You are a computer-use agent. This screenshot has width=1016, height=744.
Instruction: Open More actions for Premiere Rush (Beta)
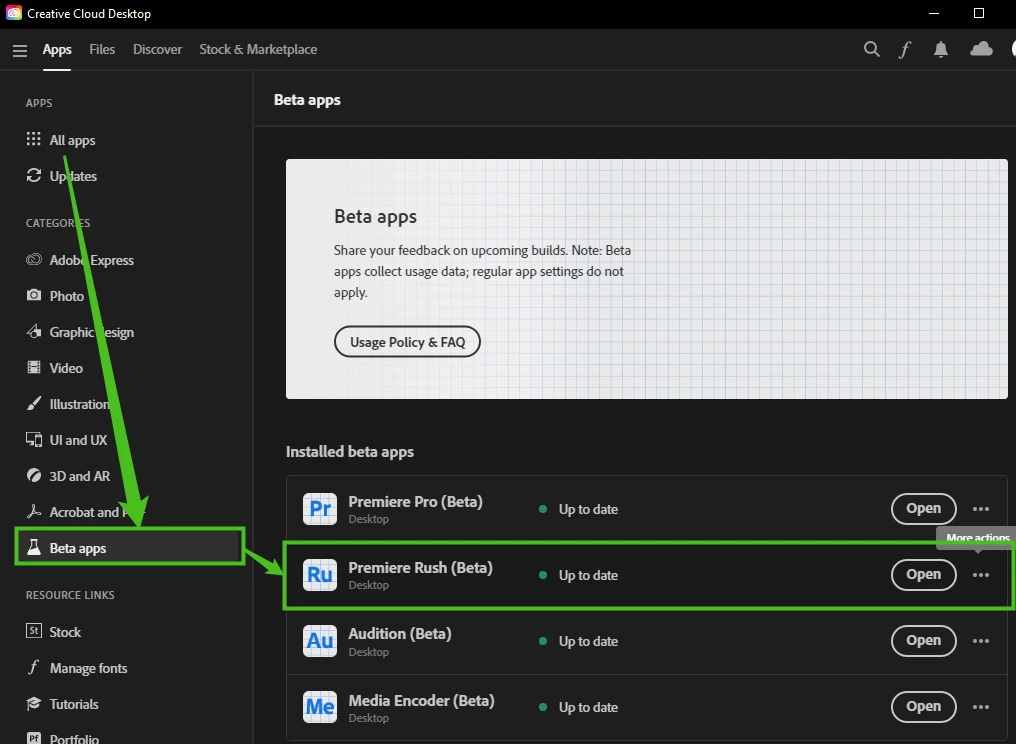click(980, 575)
